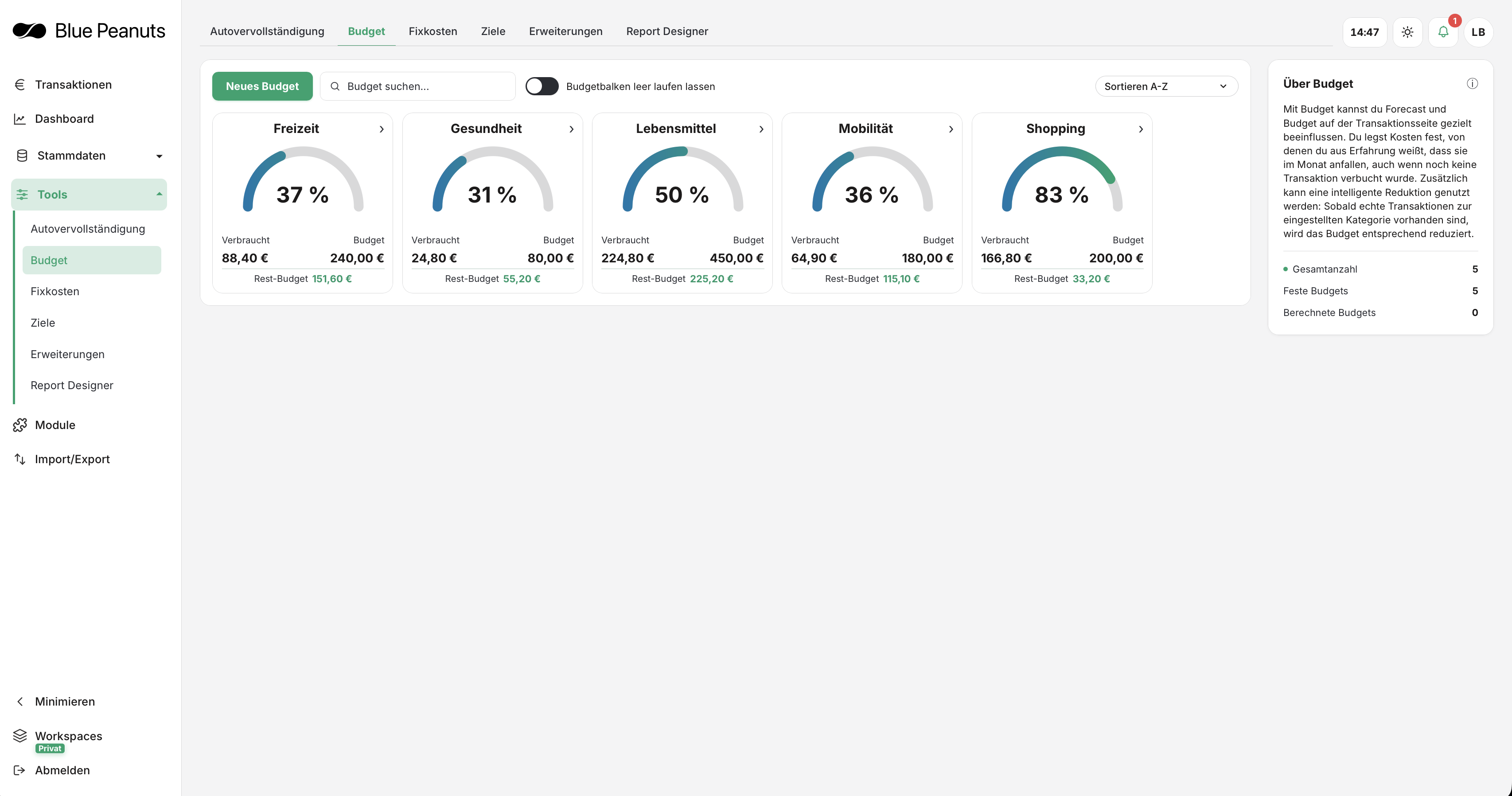The height and width of the screenshot is (796, 1512).
Task: Toggle light/dark theme sun icon
Action: tap(1407, 32)
